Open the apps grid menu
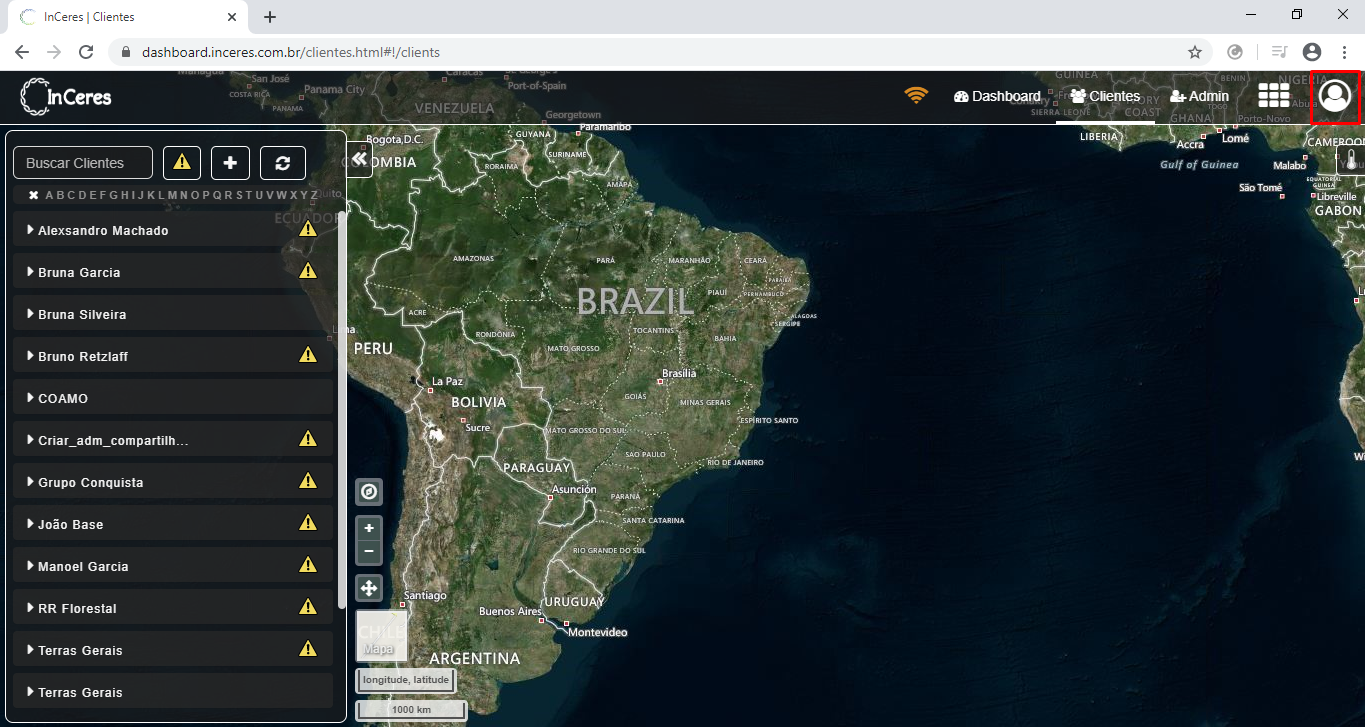The image size is (1365, 727). pos(1273,95)
